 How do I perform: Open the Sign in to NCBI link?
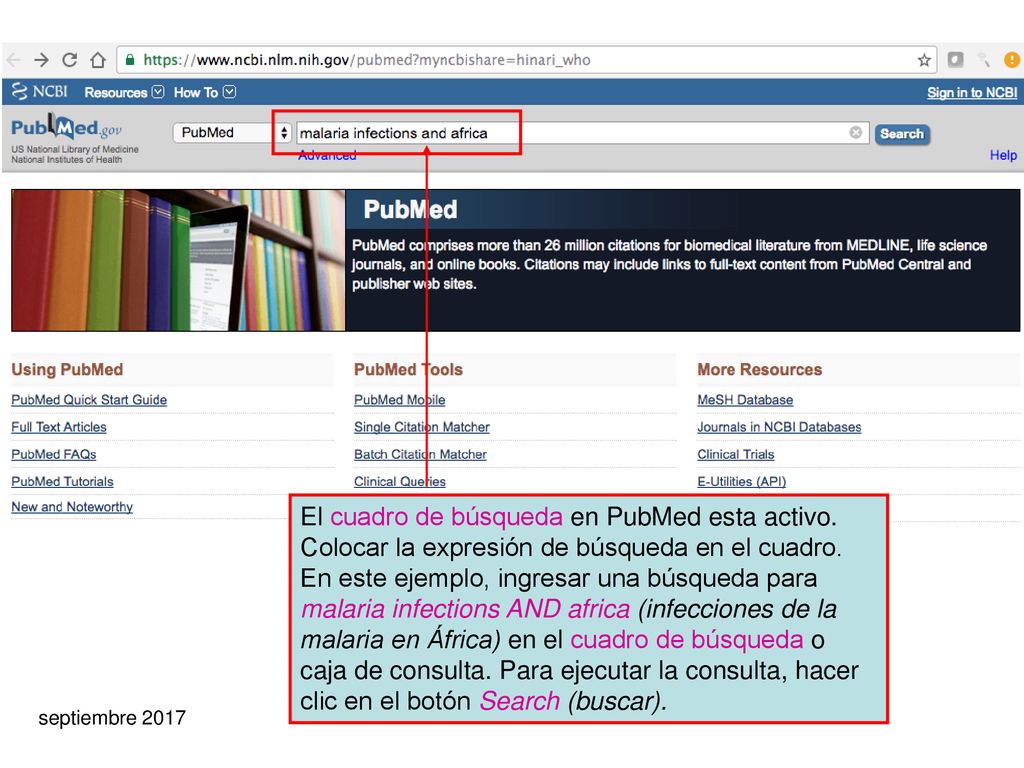coord(972,93)
